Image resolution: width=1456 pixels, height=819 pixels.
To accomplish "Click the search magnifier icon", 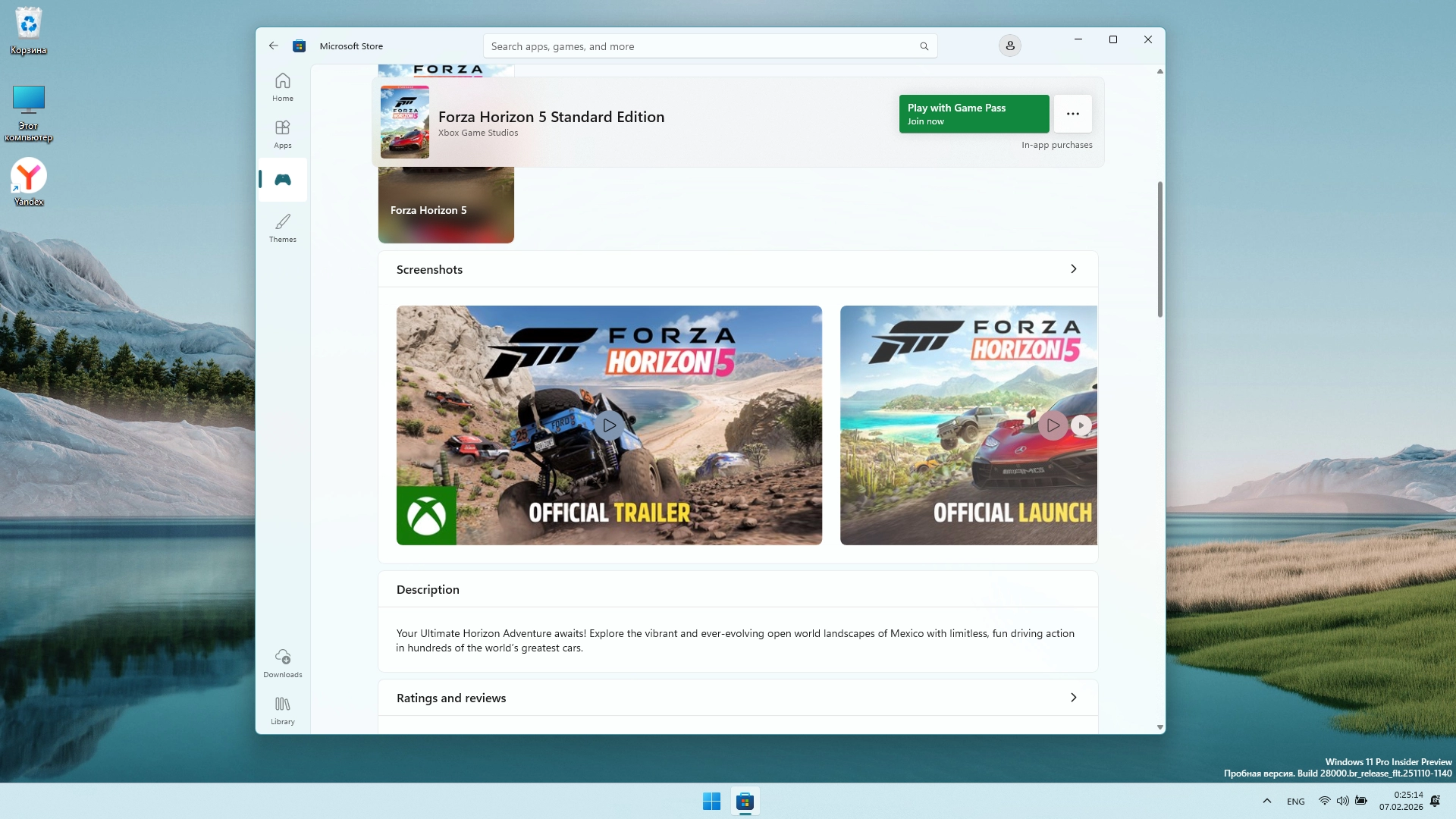I will click(x=924, y=46).
